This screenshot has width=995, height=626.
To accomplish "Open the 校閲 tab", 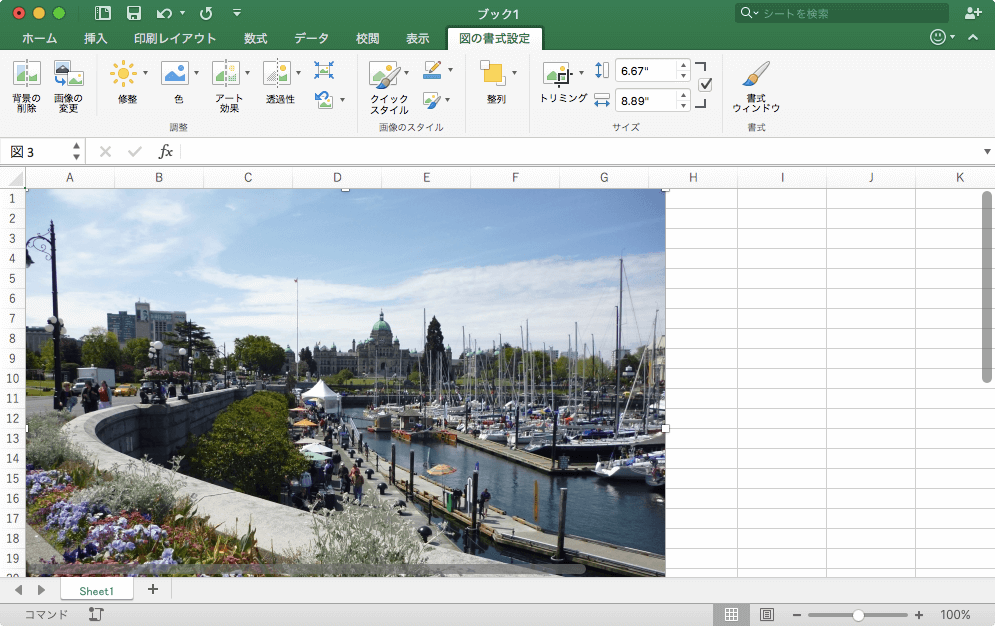I will [x=367, y=39].
